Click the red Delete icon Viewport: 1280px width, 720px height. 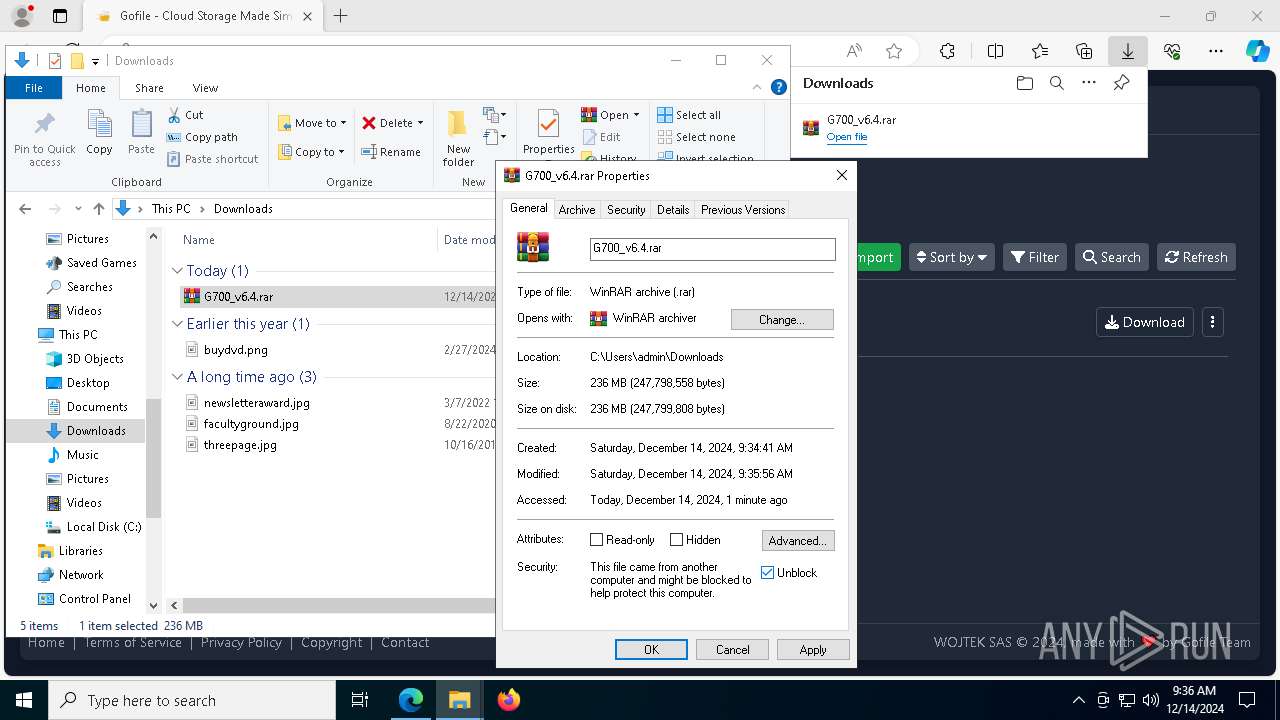(369, 123)
